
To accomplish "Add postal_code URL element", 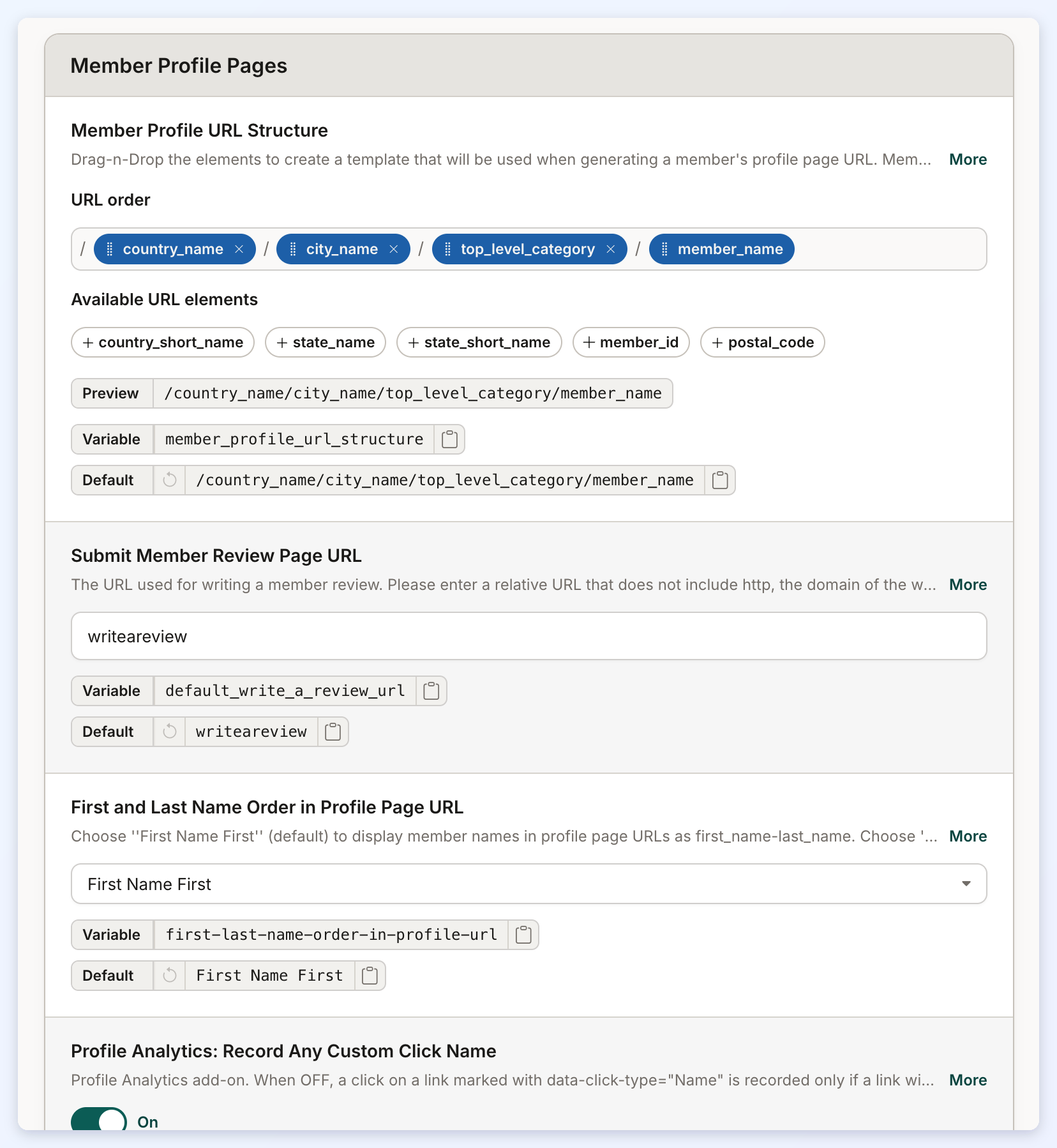I will click(763, 342).
